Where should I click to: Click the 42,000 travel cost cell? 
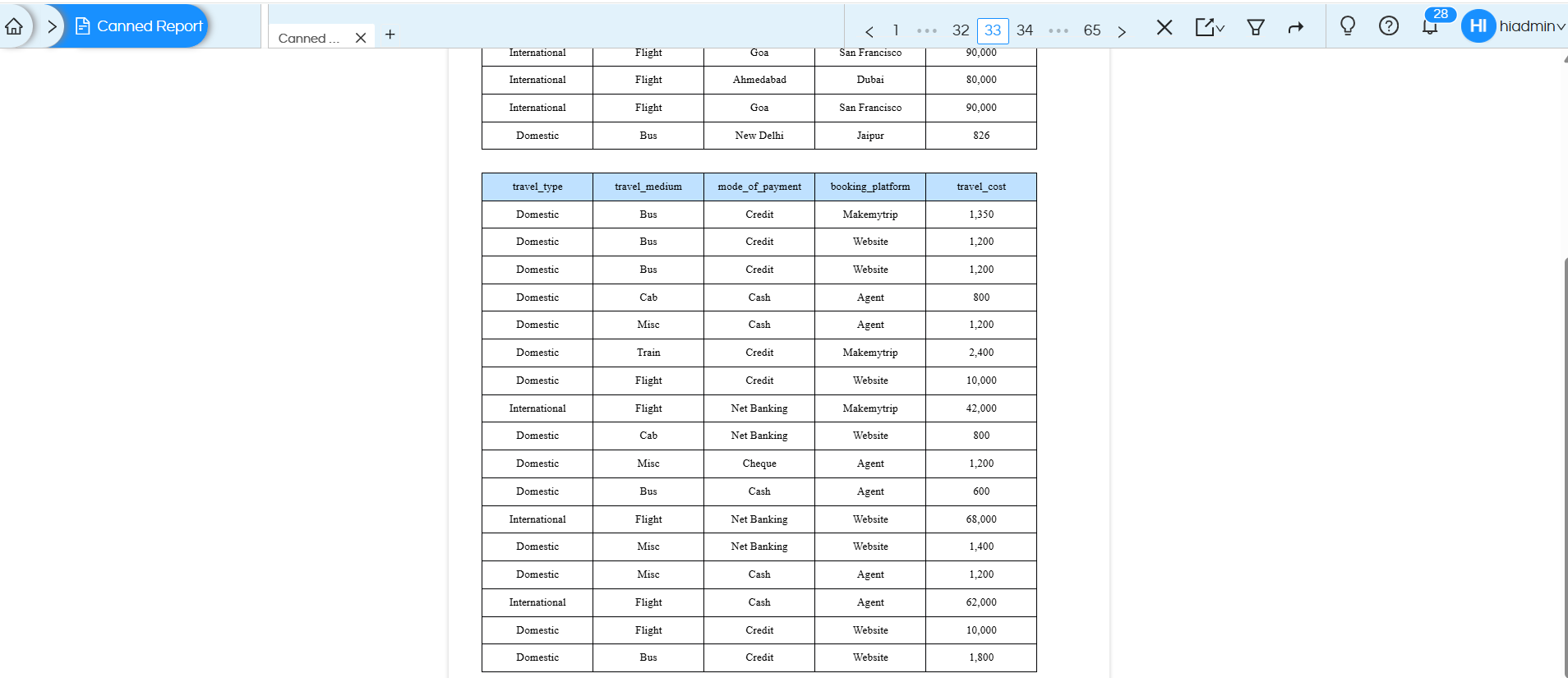pos(981,408)
